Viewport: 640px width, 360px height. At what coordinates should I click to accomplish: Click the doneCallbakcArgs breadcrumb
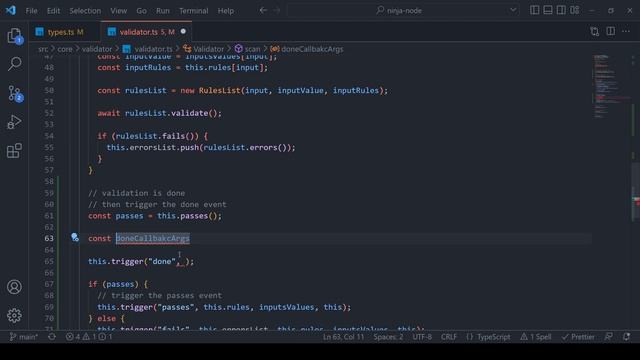(307, 49)
